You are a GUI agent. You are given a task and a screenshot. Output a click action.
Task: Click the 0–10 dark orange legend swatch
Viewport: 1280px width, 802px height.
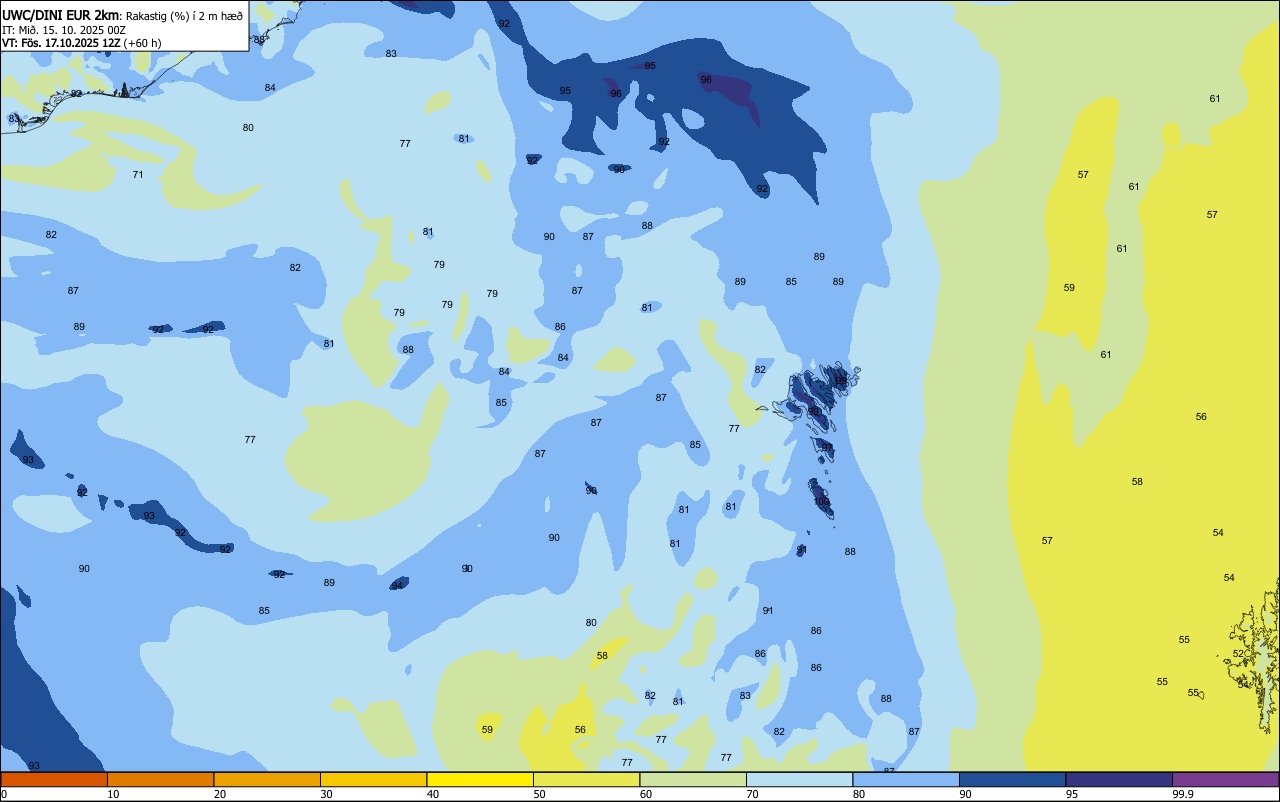pyautogui.click(x=54, y=779)
